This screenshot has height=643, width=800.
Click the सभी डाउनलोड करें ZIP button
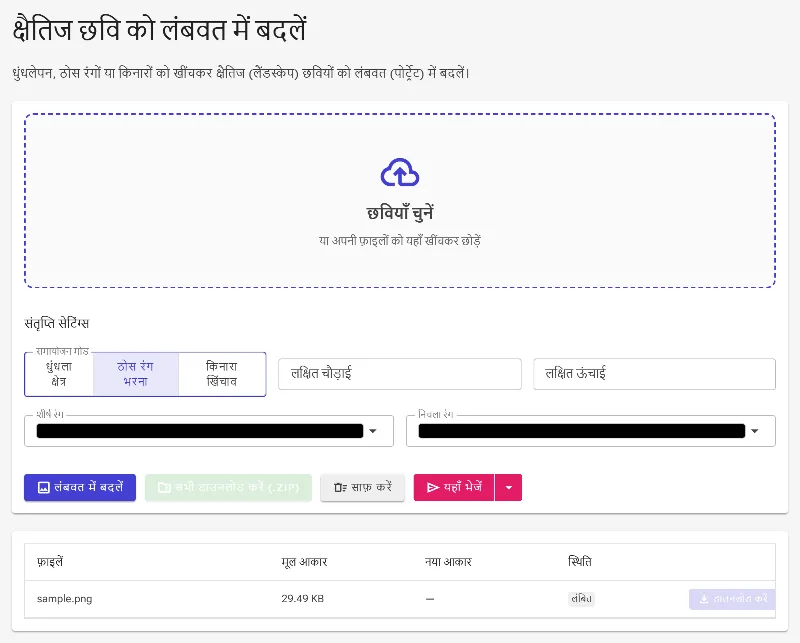228,487
